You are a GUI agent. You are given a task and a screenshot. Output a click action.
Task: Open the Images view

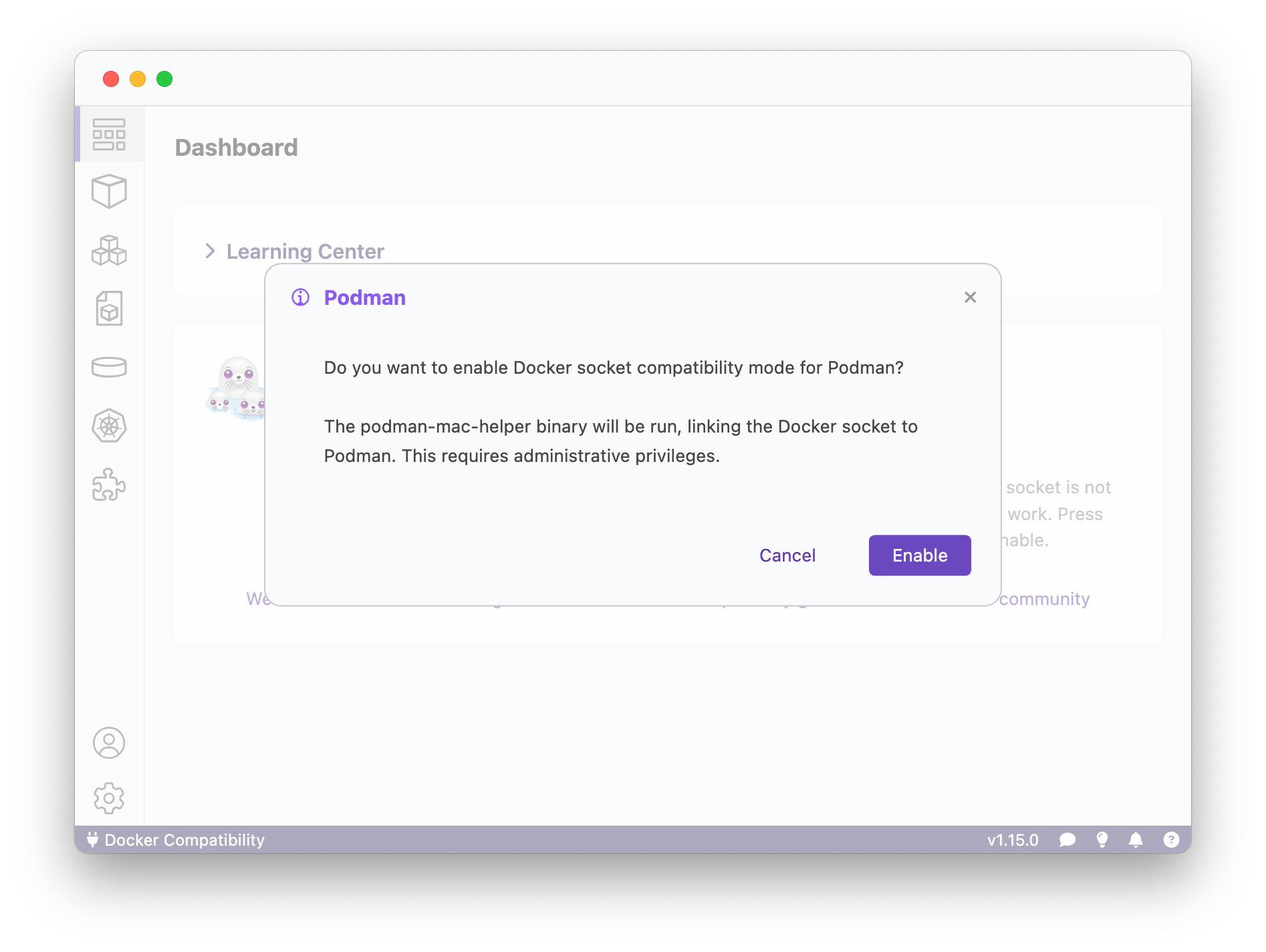(x=110, y=309)
